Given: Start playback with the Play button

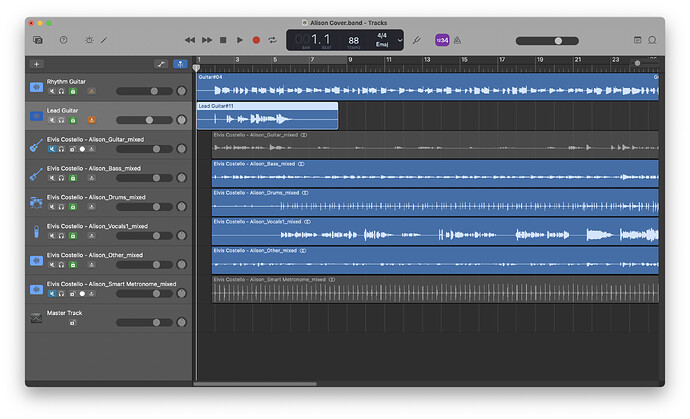Looking at the screenshot, I should point(240,40).
